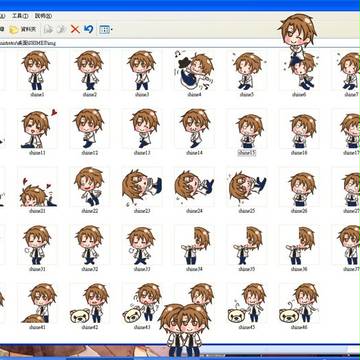Viewport: 360px width, 360px height.
Task: Click the mascot sitting on the window's top edge
Action: (297, 38)
